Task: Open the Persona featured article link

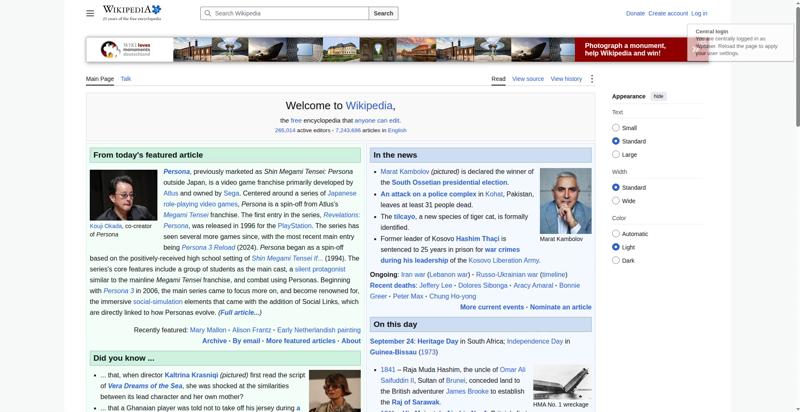Action: [x=177, y=171]
